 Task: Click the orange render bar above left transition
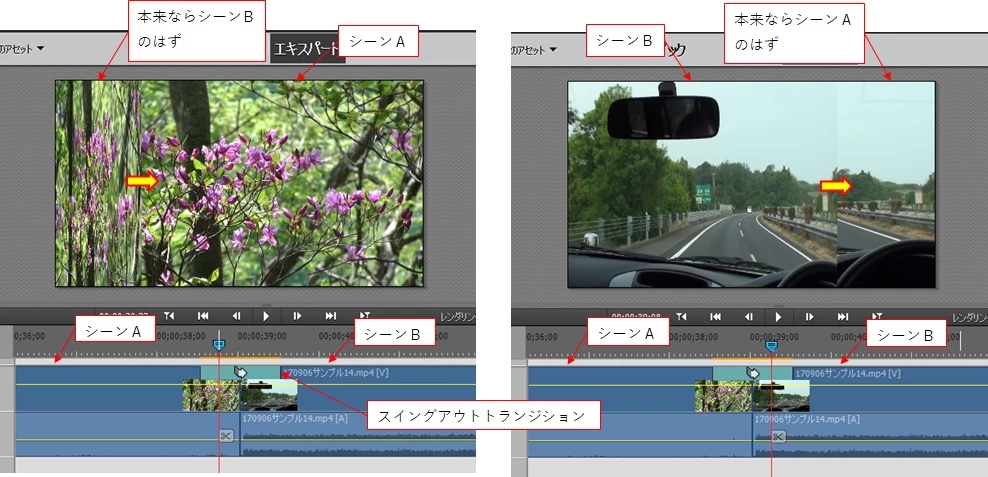coord(241,358)
